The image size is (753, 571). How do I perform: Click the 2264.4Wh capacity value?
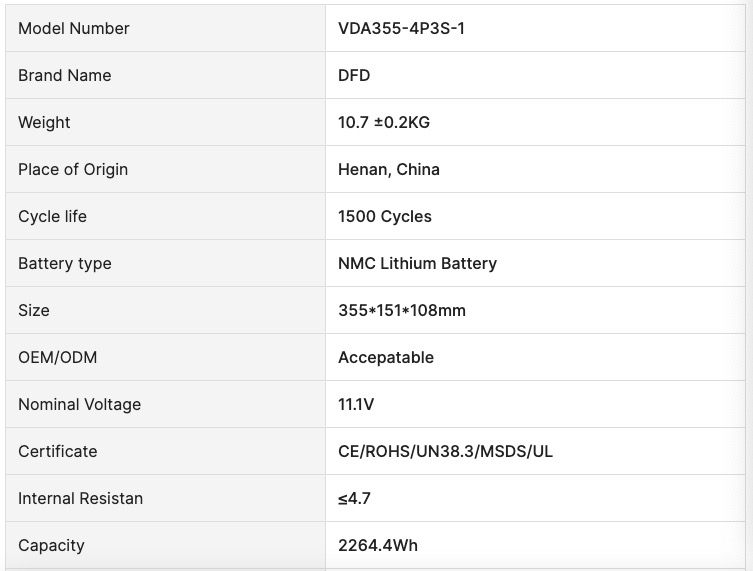pos(378,546)
